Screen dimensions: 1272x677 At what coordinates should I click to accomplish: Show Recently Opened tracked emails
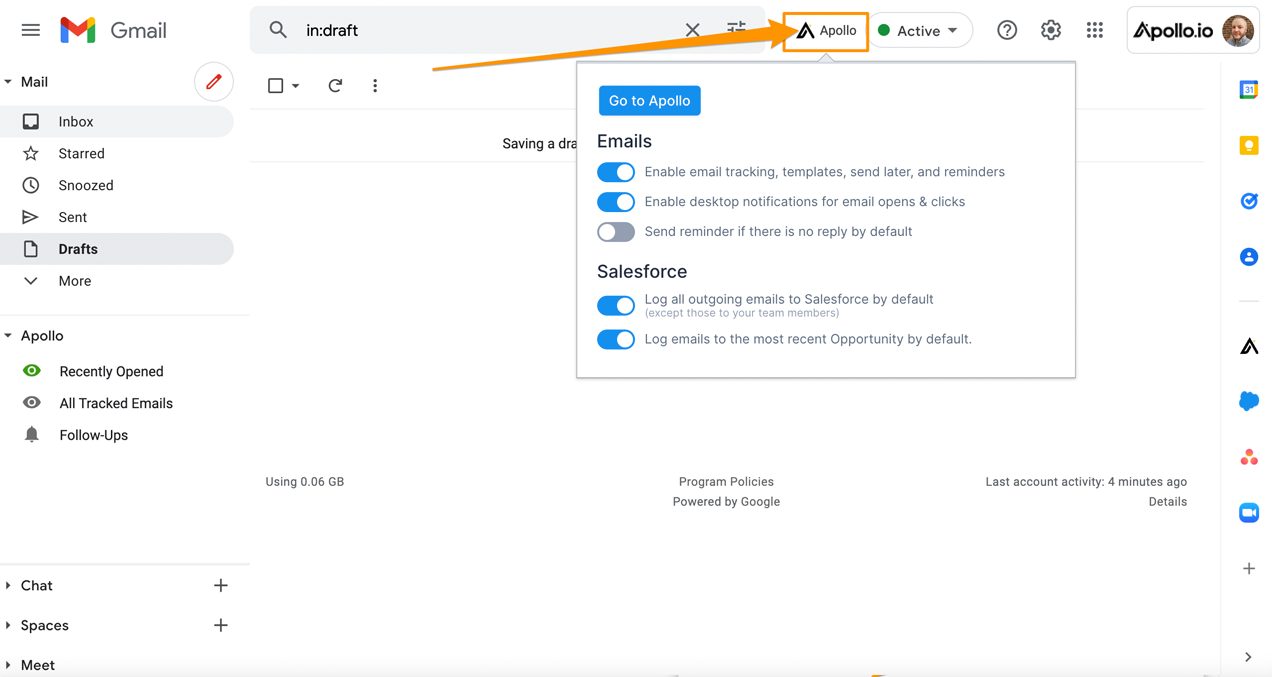point(110,371)
